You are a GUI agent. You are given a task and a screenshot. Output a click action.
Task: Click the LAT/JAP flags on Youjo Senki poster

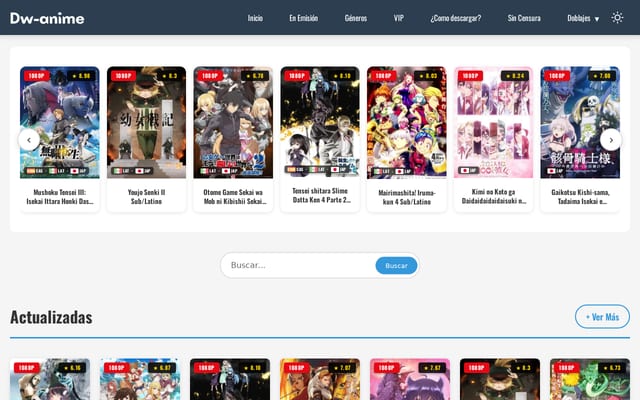(133, 171)
